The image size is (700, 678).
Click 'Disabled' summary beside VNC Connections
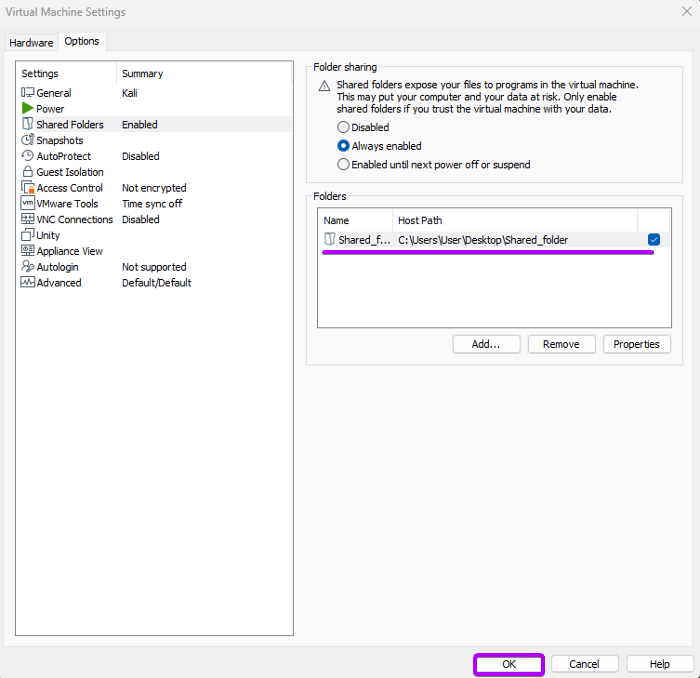click(141, 220)
